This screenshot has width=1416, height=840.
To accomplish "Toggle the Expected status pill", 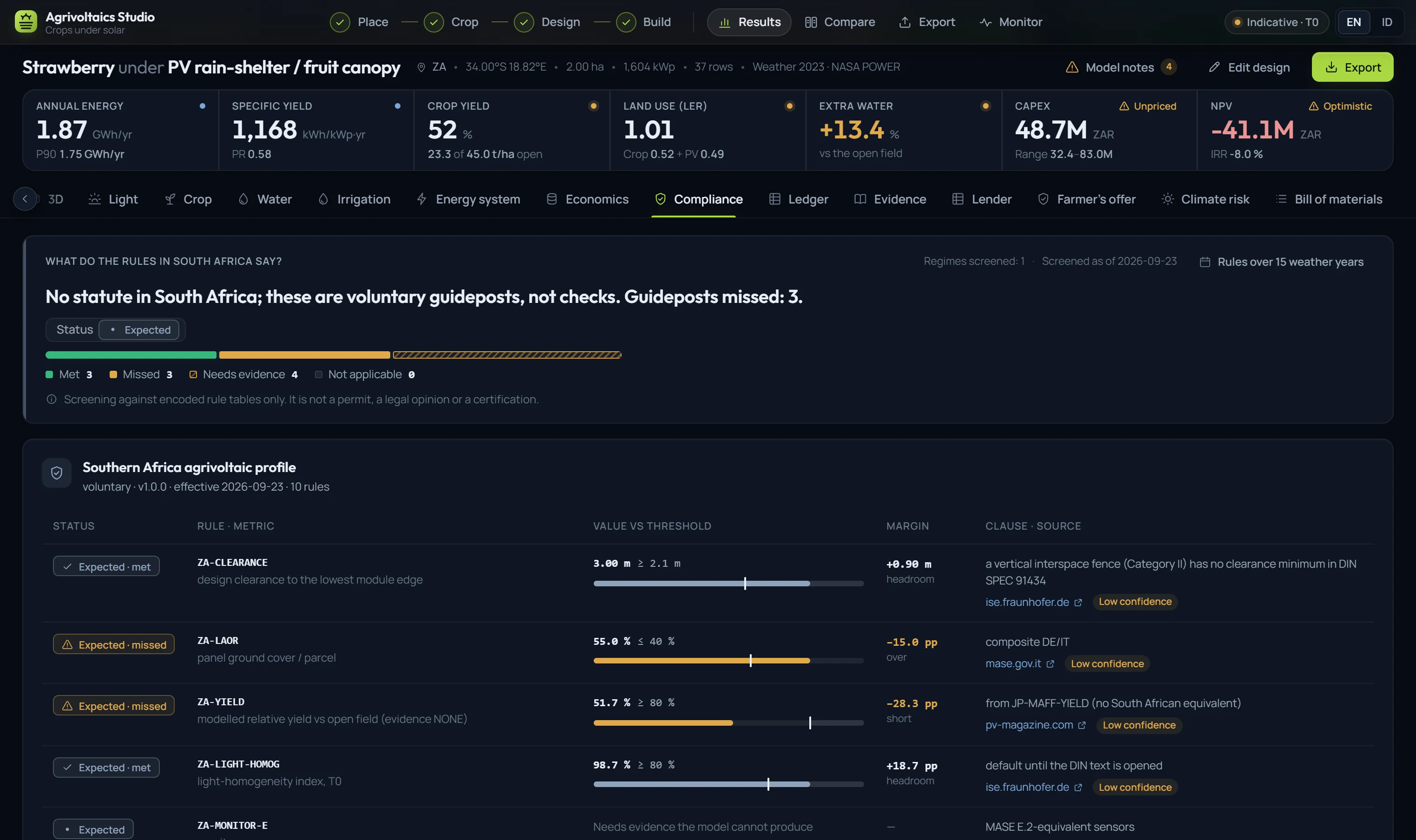I will (139, 330).
